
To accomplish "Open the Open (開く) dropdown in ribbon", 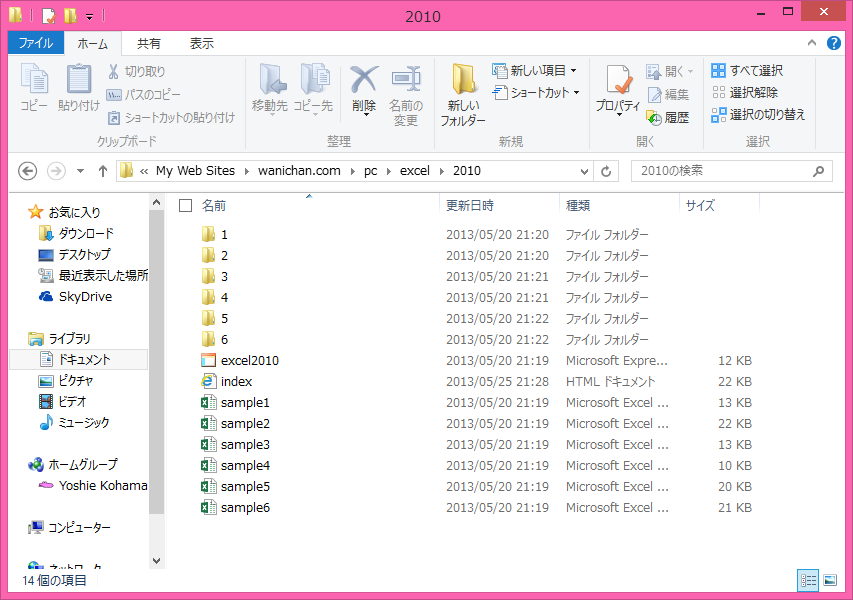I will click(x=670, y=71).
